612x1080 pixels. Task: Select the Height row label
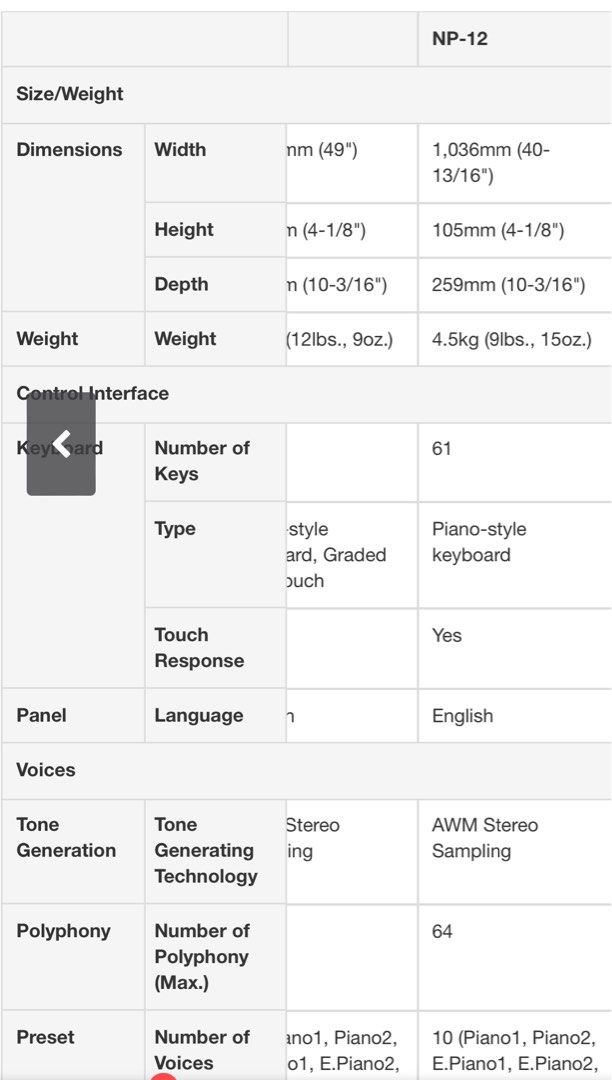click(184, 229)
